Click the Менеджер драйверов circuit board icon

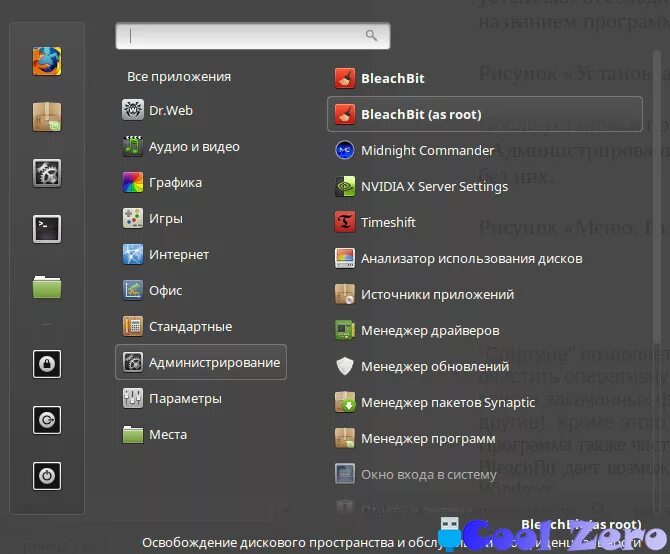345,330
